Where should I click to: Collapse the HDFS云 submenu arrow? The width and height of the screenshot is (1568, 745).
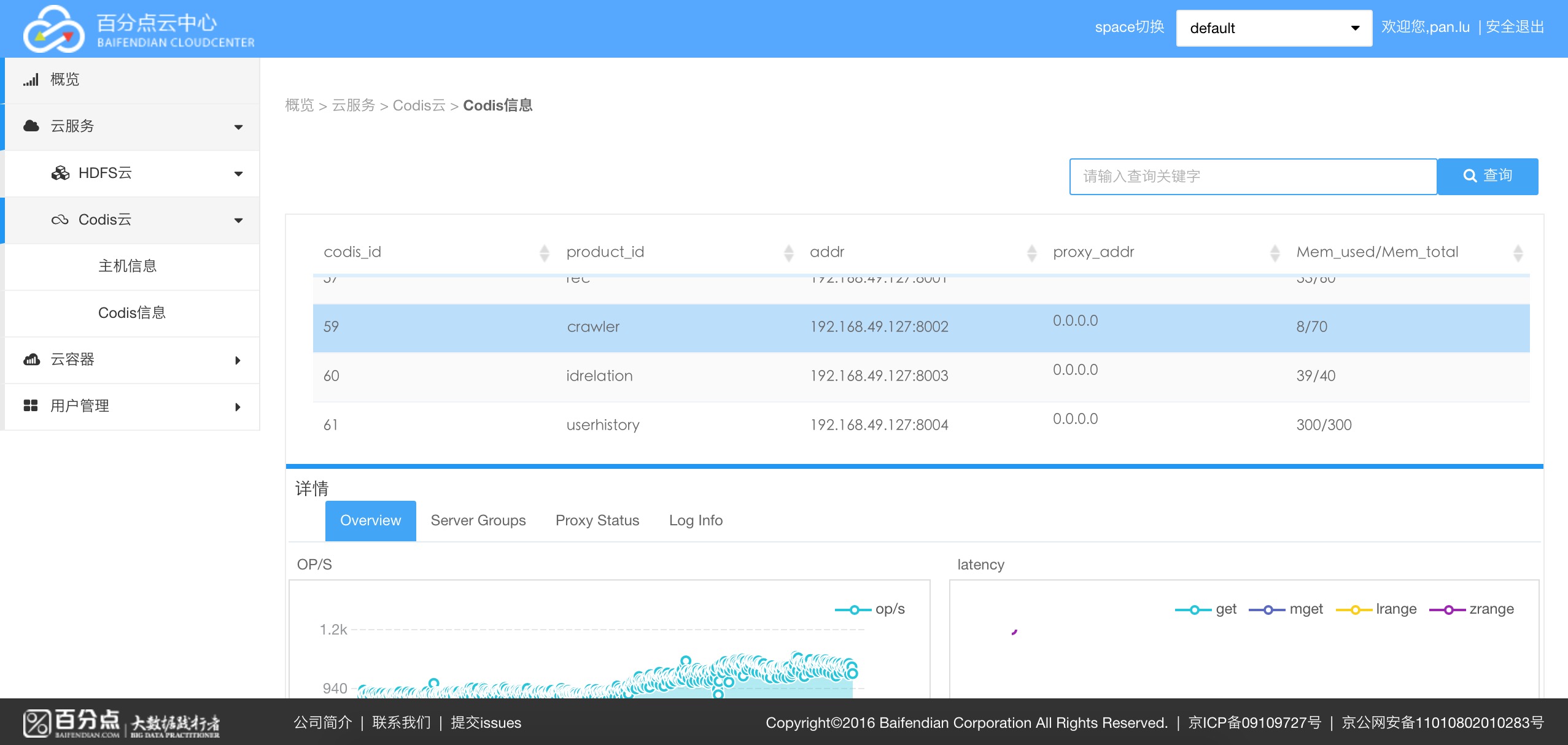238,174
